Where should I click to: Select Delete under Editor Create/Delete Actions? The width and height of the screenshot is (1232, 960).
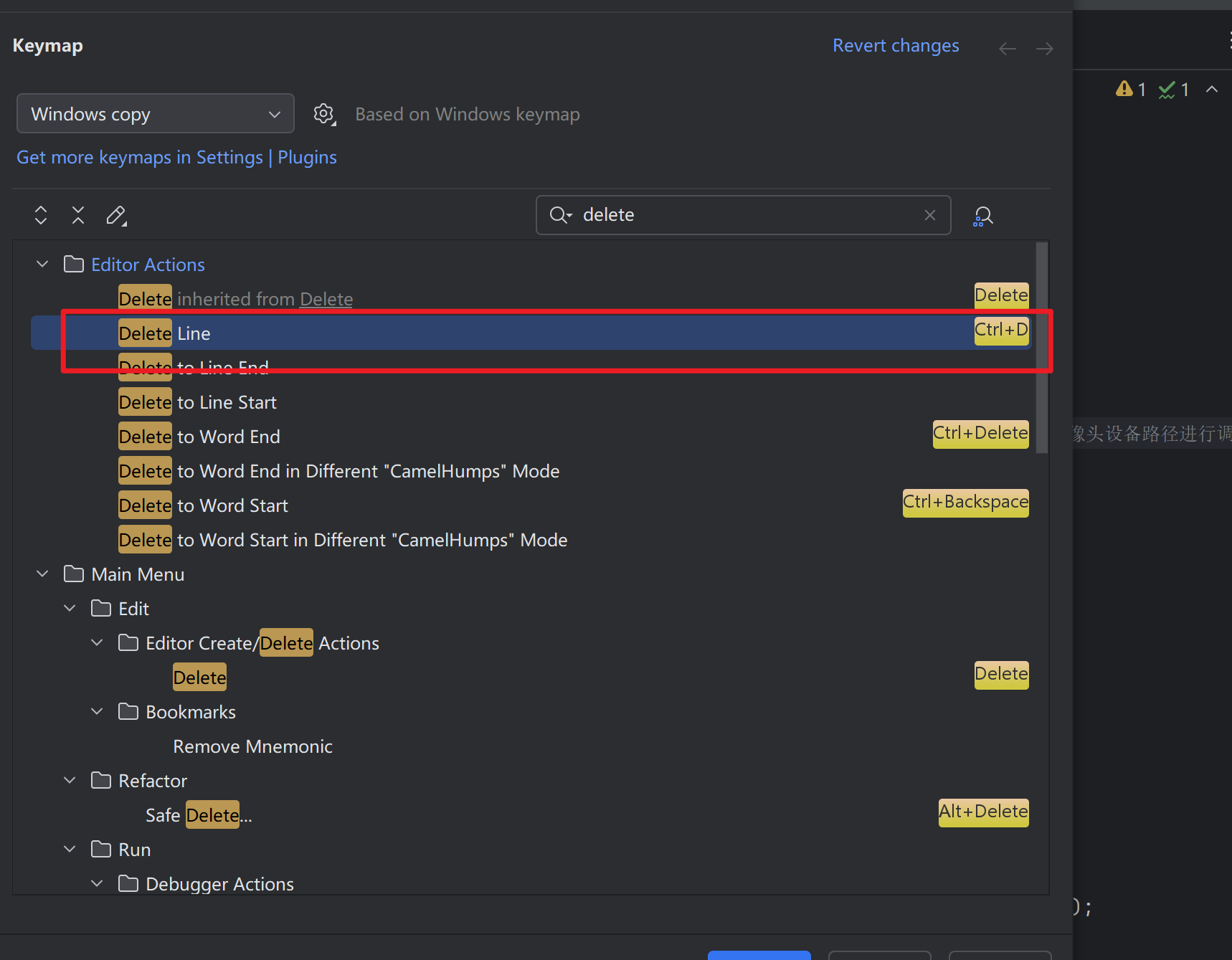coord(531,678)
